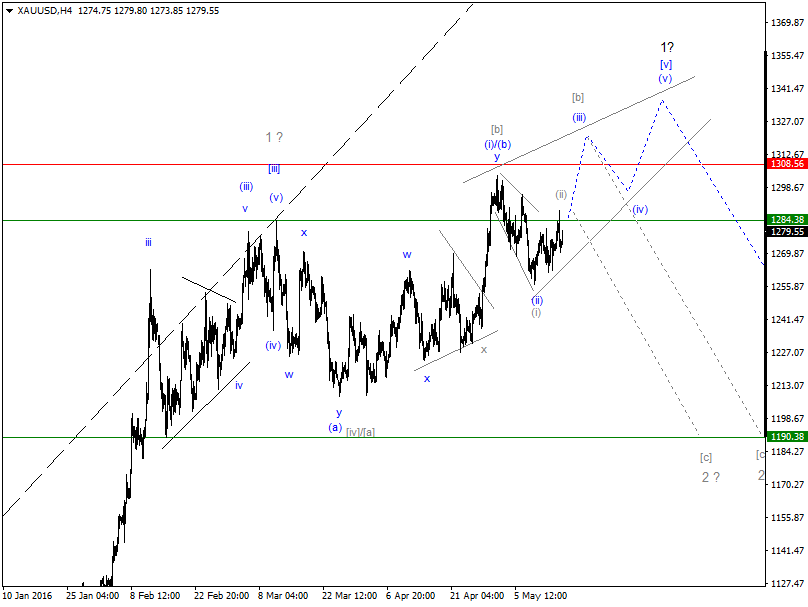Click the '10 Jan 2016' date on time axis
This screenshot has height=607, width=808.
29,594
